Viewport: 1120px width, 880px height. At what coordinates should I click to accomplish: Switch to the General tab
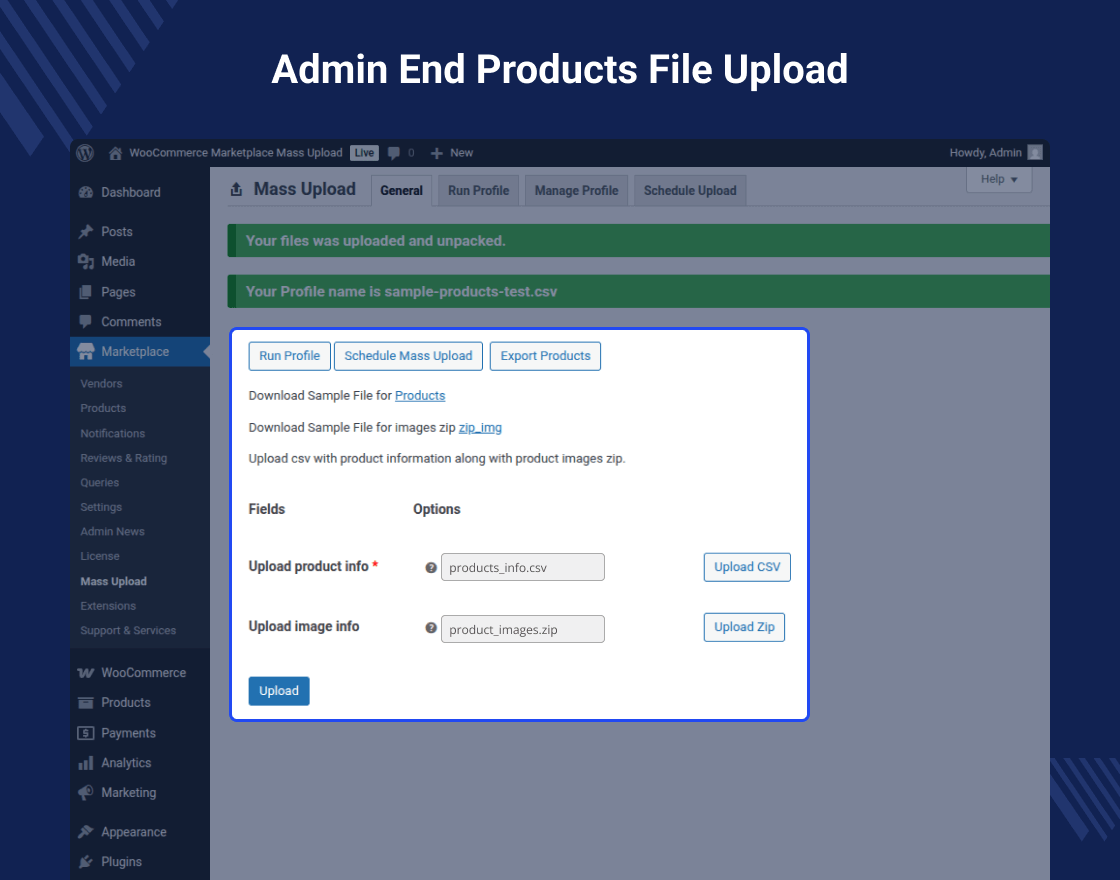tap(401, 191)
